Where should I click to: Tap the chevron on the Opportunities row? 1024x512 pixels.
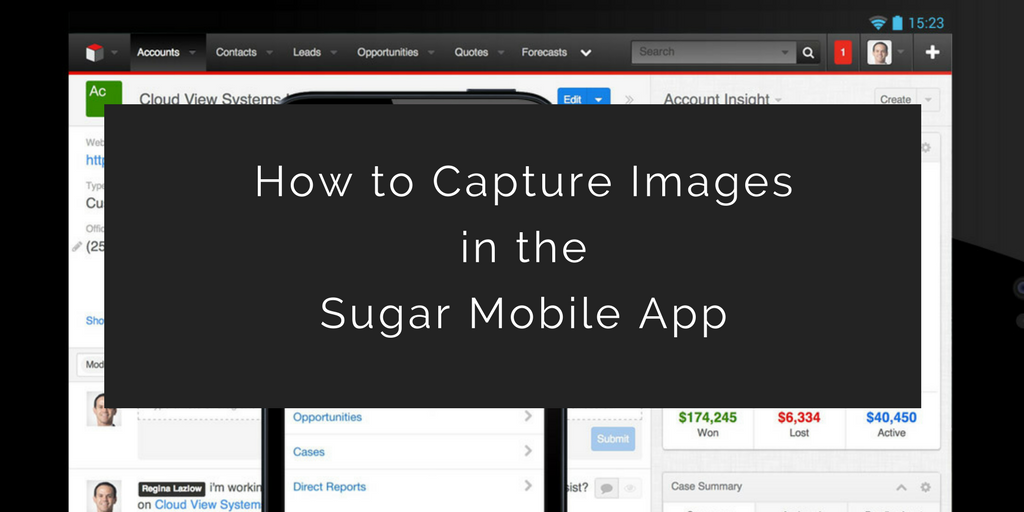pyautogui.click(x=528, y=416)
